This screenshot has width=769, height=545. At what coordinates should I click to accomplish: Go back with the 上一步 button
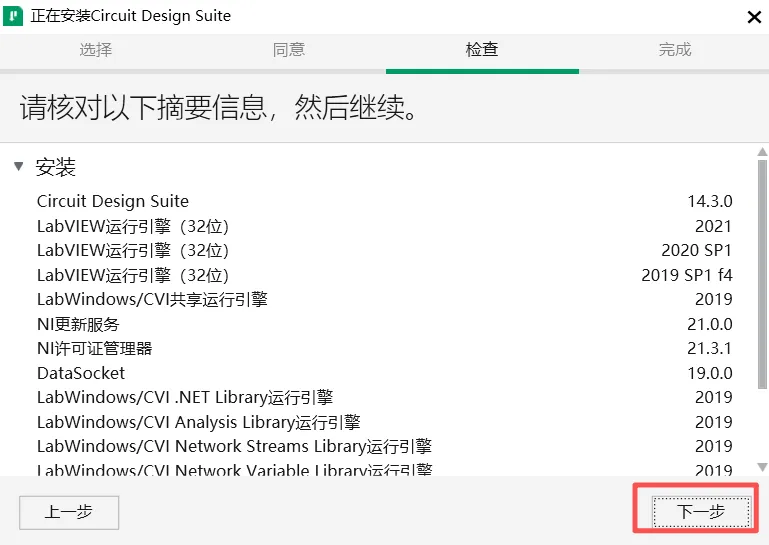[69, 512]
